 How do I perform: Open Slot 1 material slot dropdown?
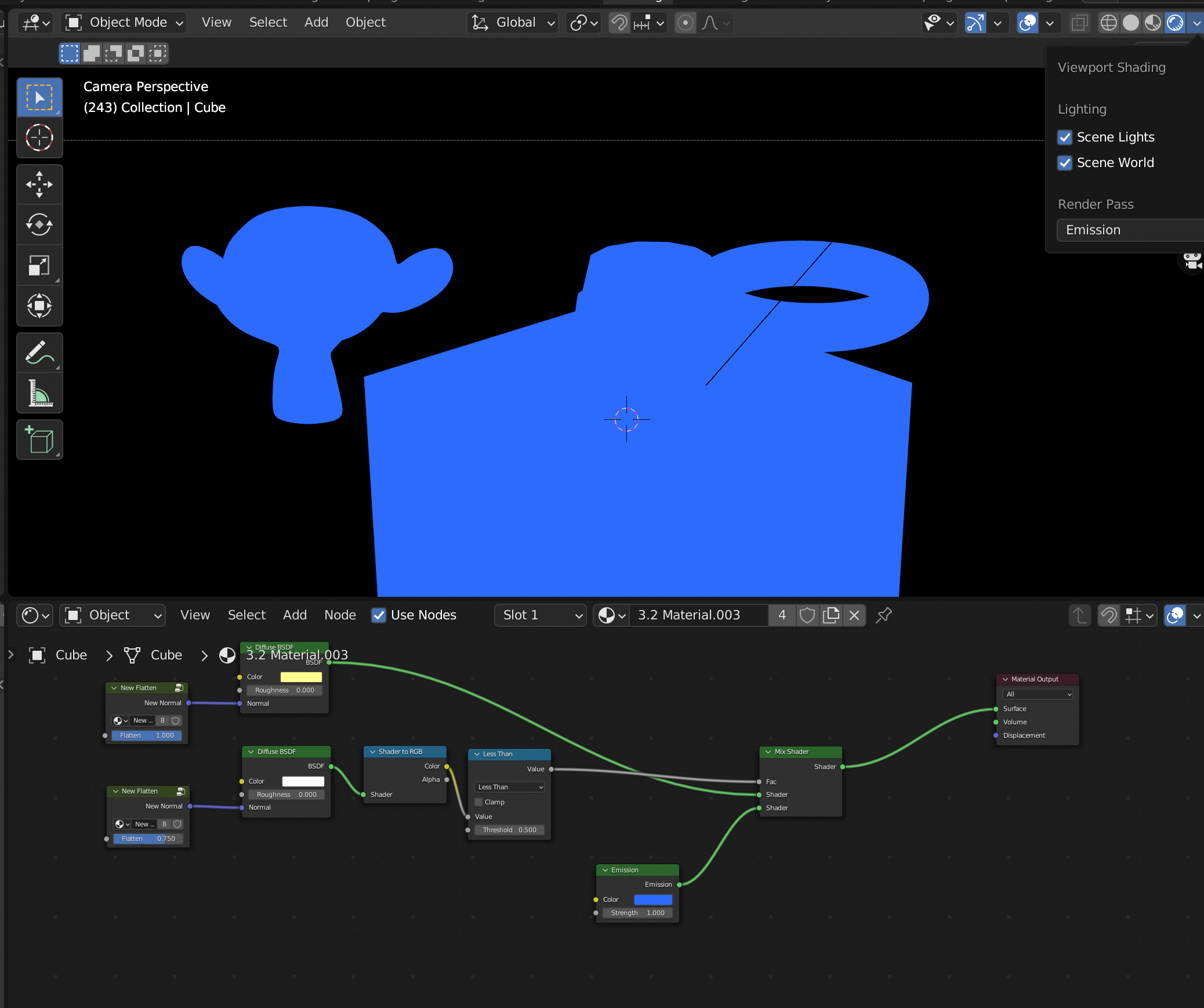[x=541, y=615]
